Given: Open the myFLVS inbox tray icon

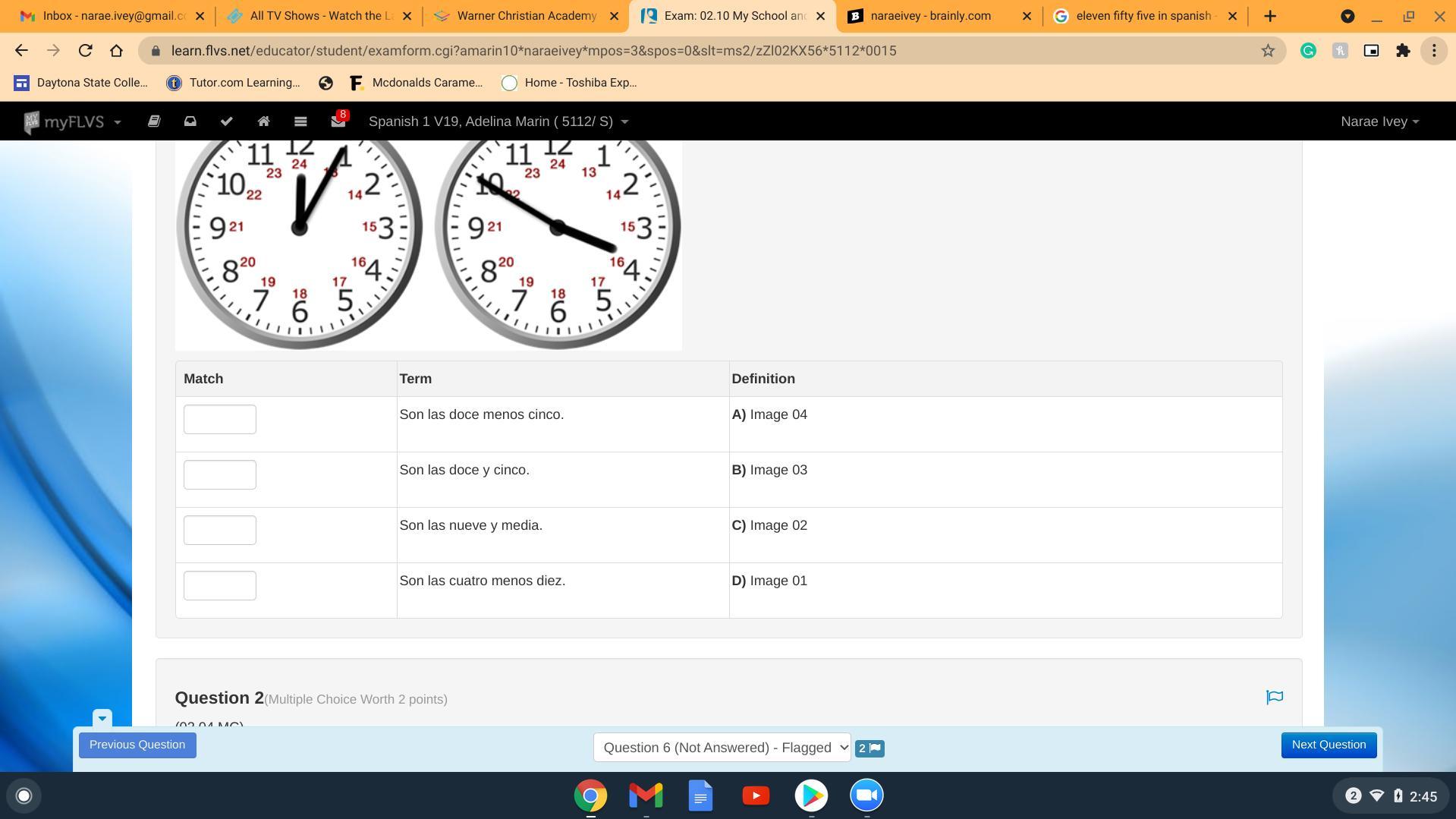Looking at the screenshot, I should (190, 121).
